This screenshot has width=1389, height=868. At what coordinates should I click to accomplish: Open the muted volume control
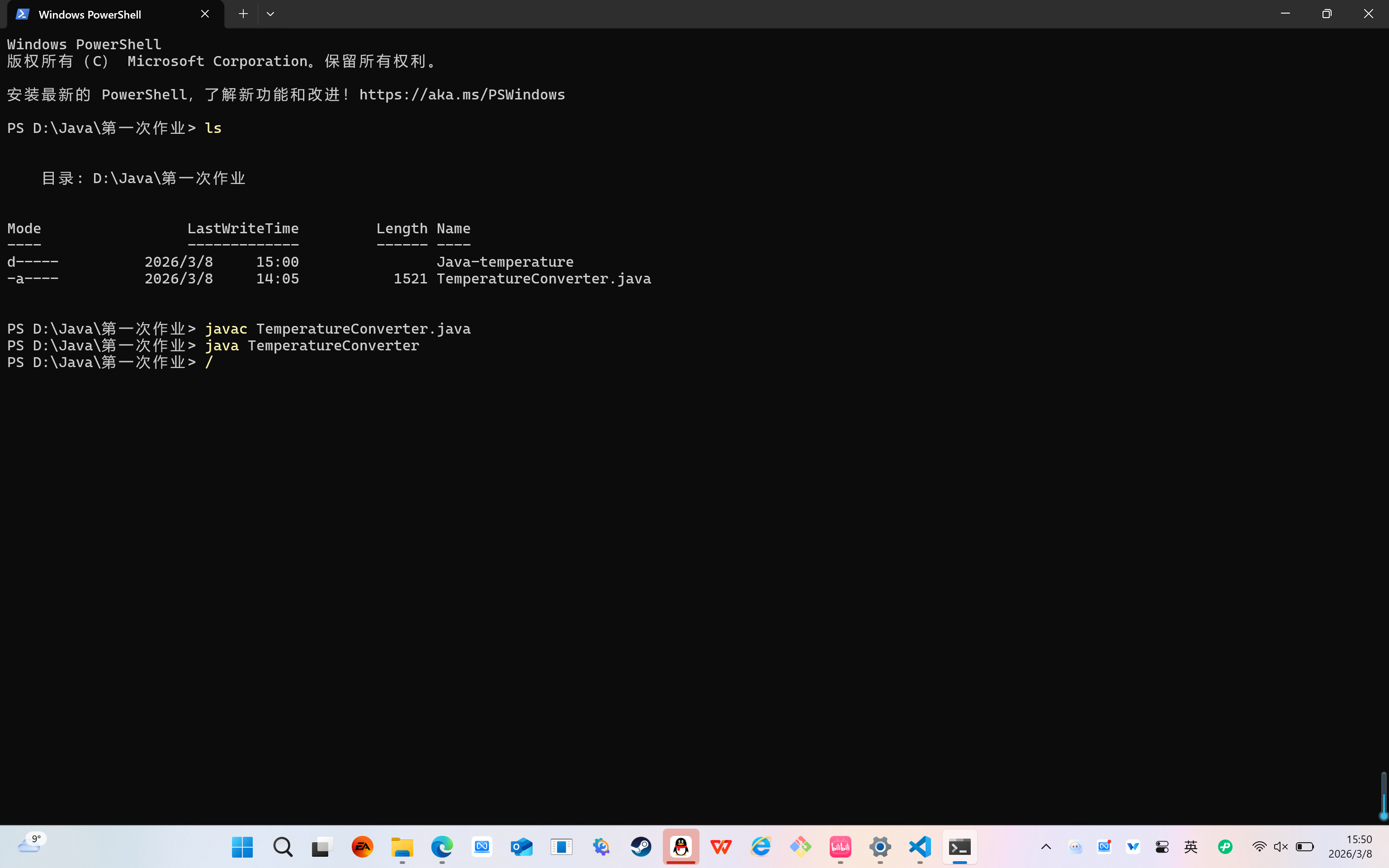coord(1280,847)
